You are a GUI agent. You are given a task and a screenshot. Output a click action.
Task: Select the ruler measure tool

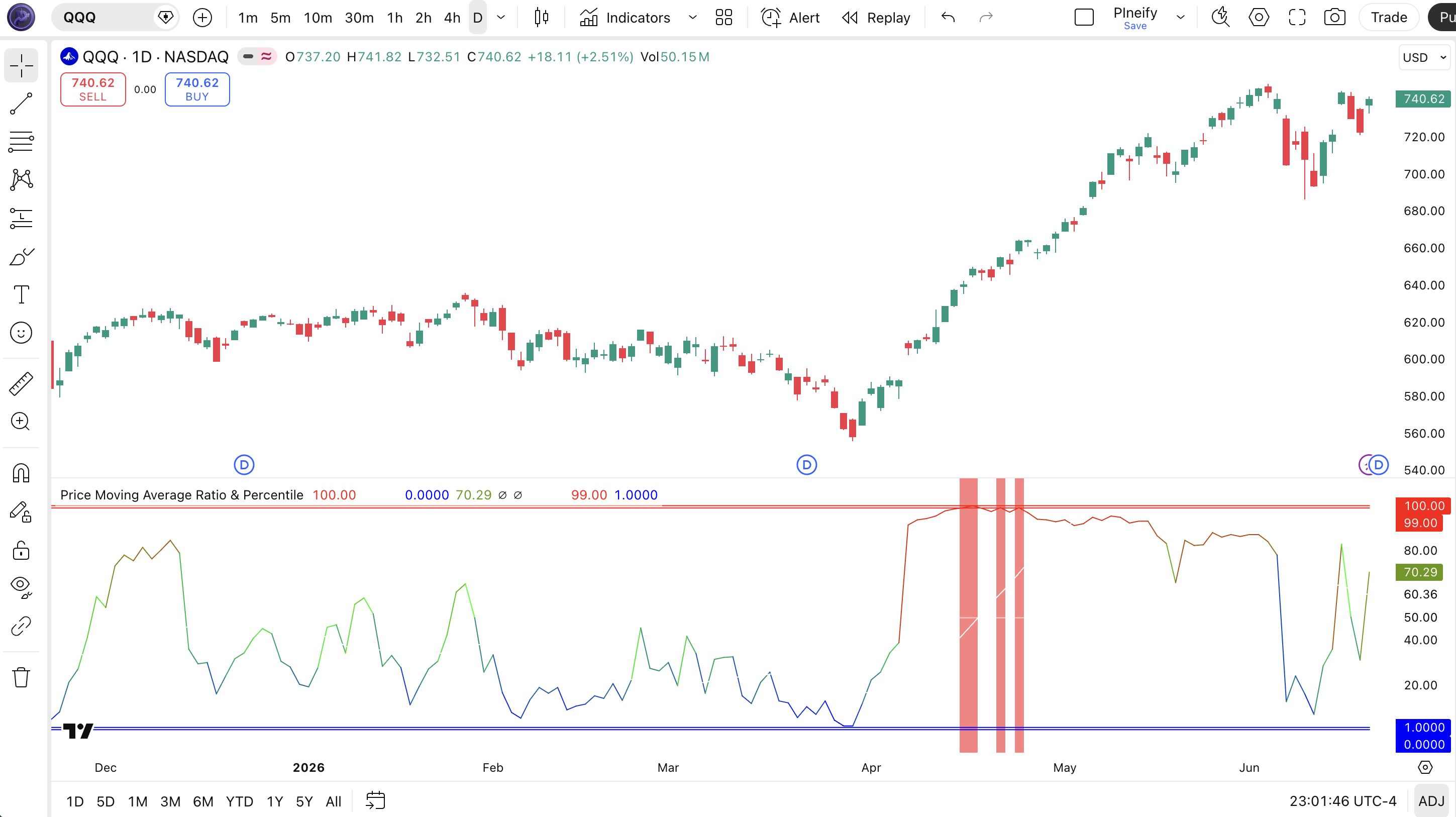tap(21, 384)
